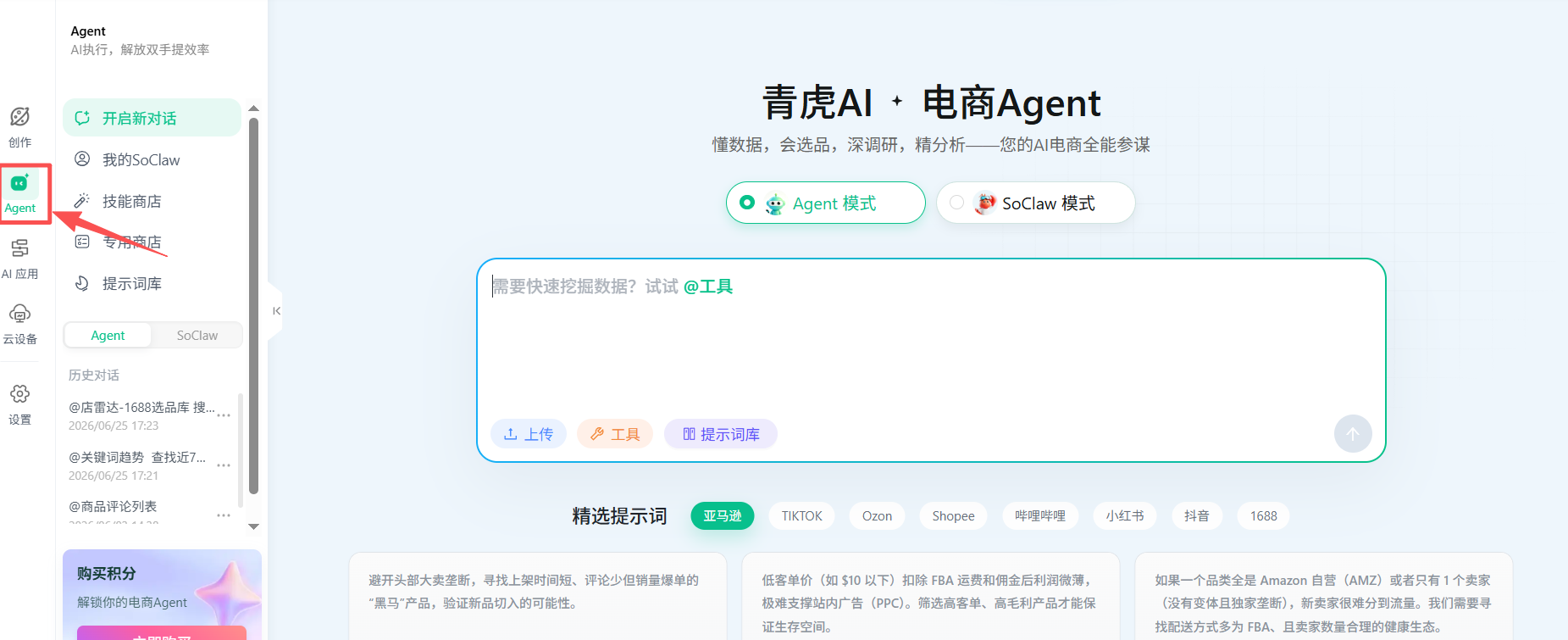Screen dimensions: 1568x640
Task: Open prompt card about 低客单价 FBA 运费
Action: tap(931, 596)
